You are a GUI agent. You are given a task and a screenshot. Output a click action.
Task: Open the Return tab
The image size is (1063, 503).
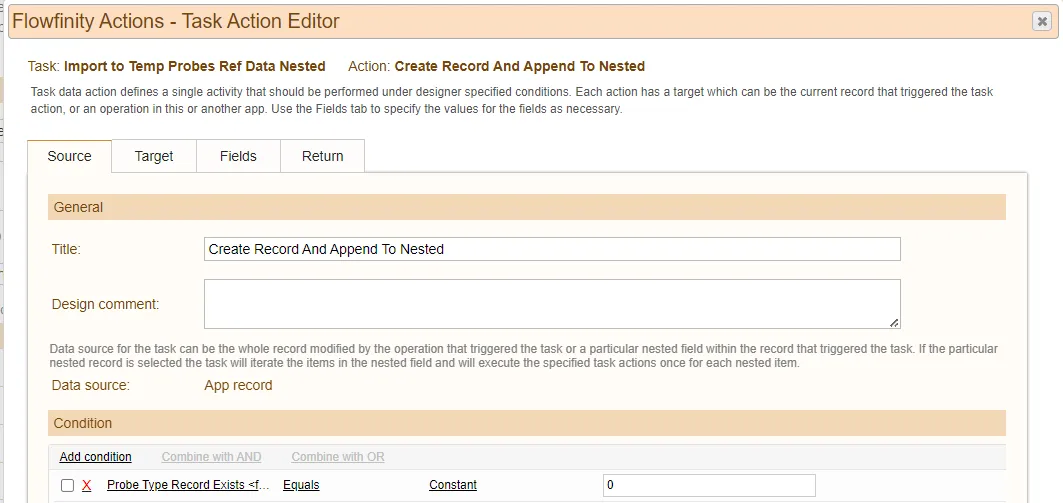[323, 156]
